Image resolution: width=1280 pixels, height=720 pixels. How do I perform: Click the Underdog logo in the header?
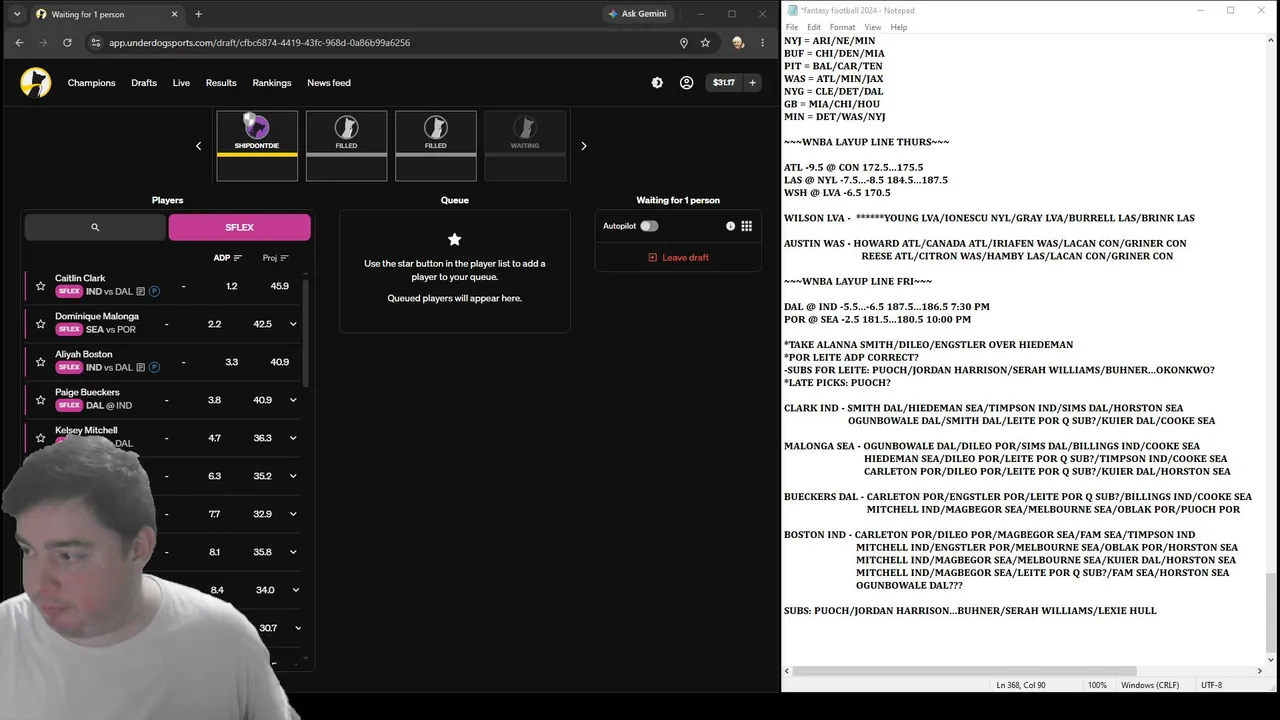click(x=36, y=83)
